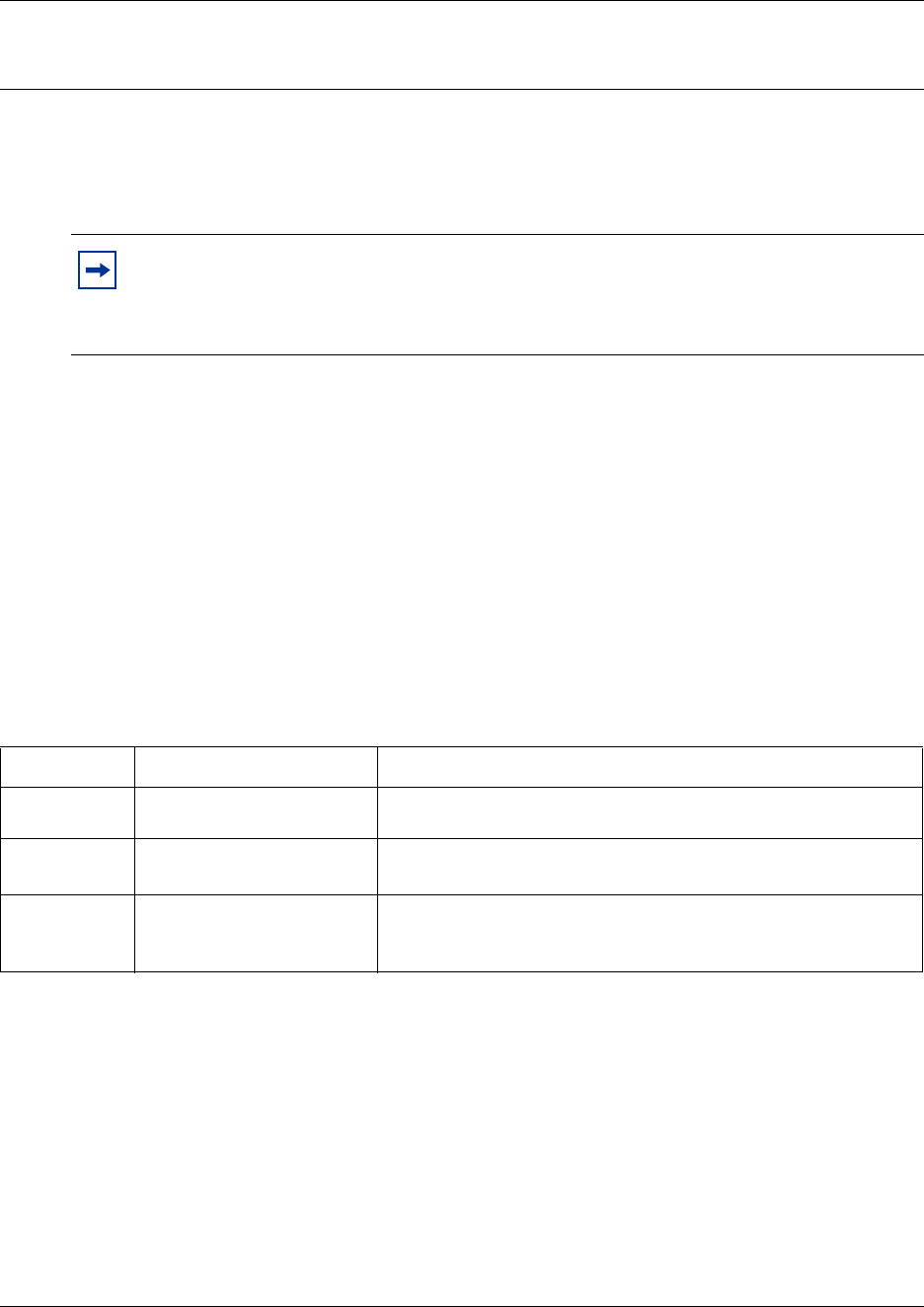Click the second row's first column cell

tap(67, 812)
